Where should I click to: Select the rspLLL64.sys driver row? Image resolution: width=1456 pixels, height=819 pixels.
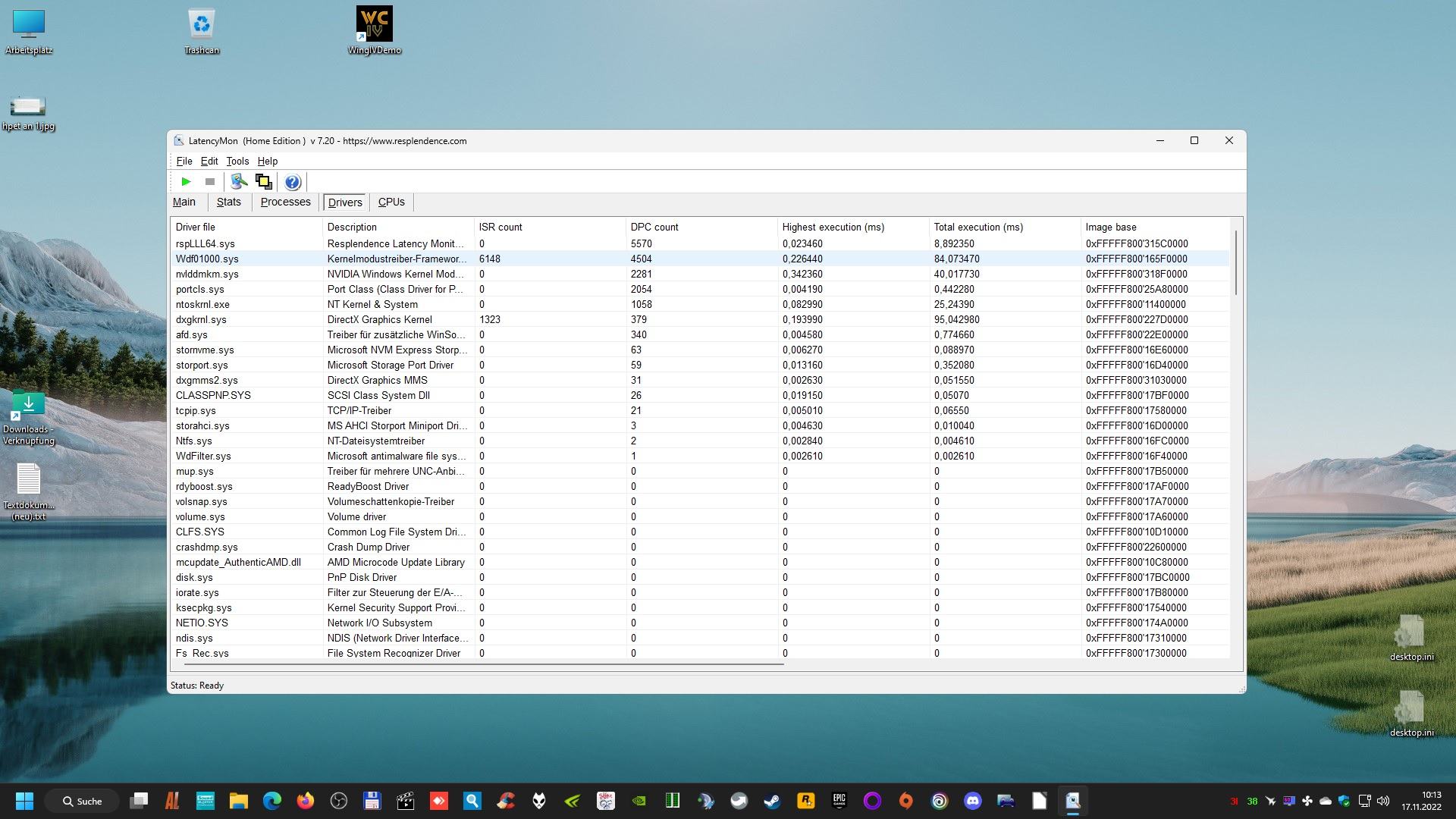pos(701,243)
